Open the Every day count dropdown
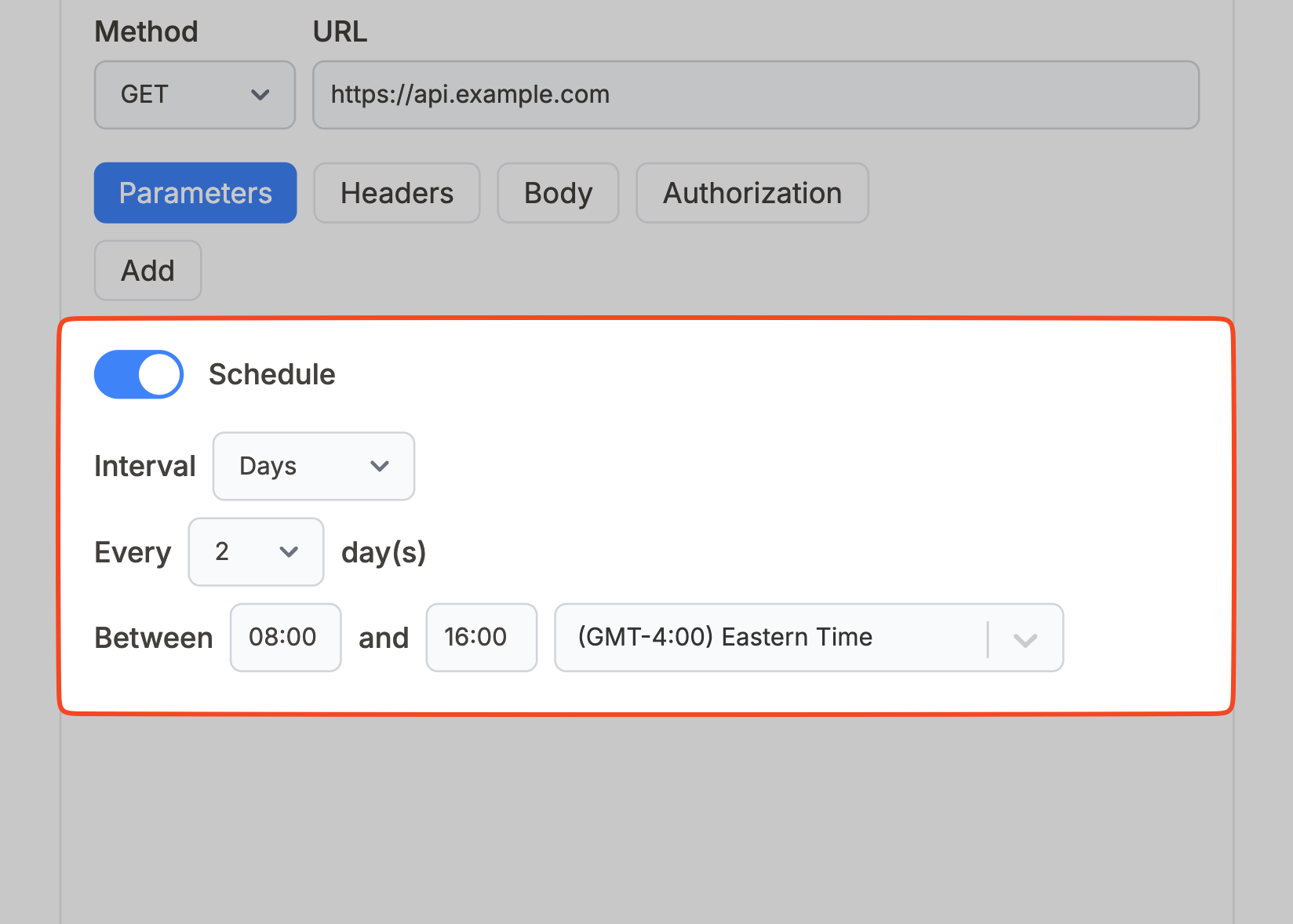Image resolution: width=1293 pixels, height=924 pixels. [x=255, y=551]
